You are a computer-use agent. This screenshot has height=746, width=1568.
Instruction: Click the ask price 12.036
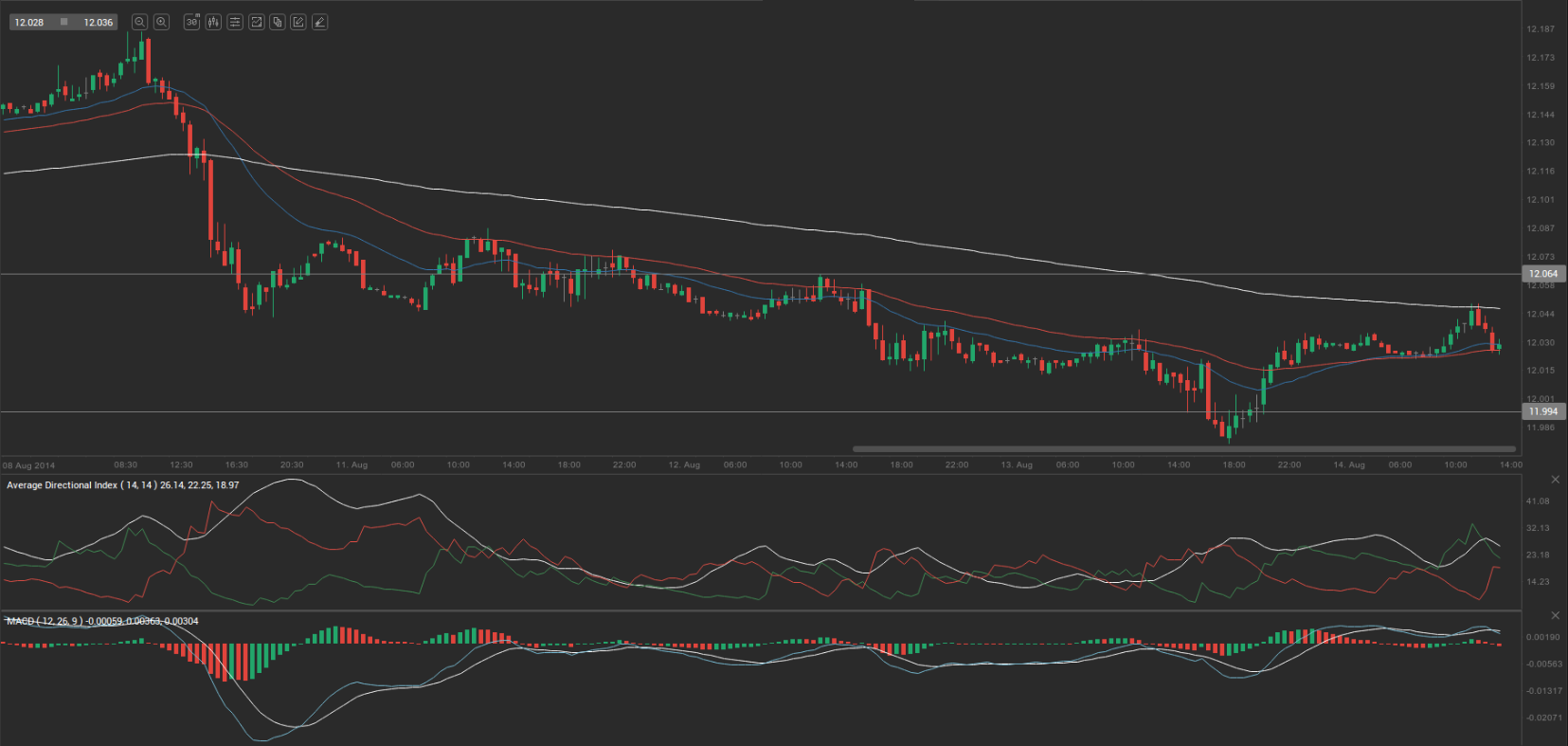tap(98, 22)
